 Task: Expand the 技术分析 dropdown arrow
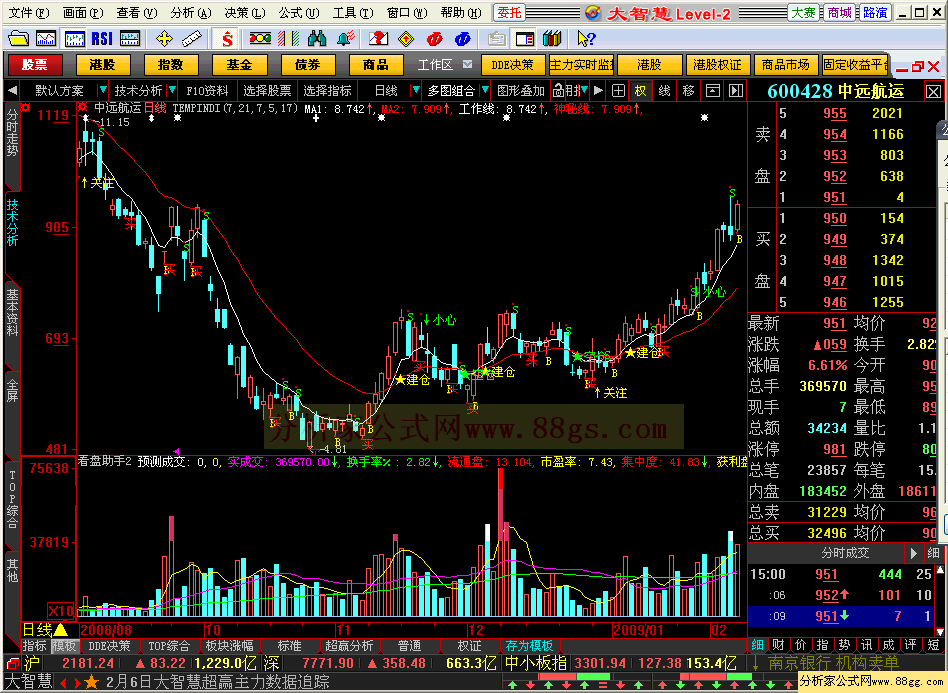172,91
